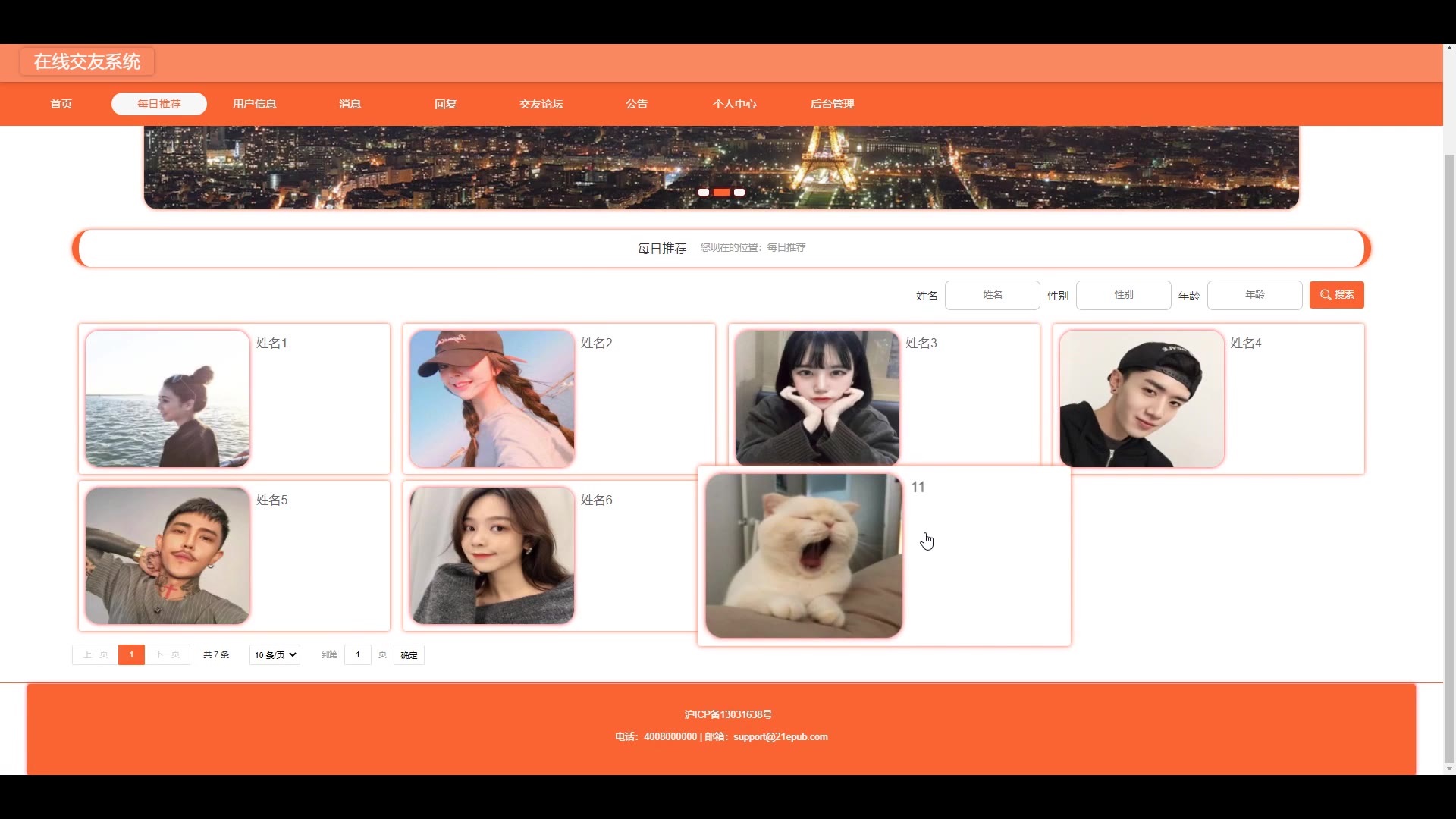Open the 交友论坛 nav item
1456x819 pixels.
coord(541,104)
